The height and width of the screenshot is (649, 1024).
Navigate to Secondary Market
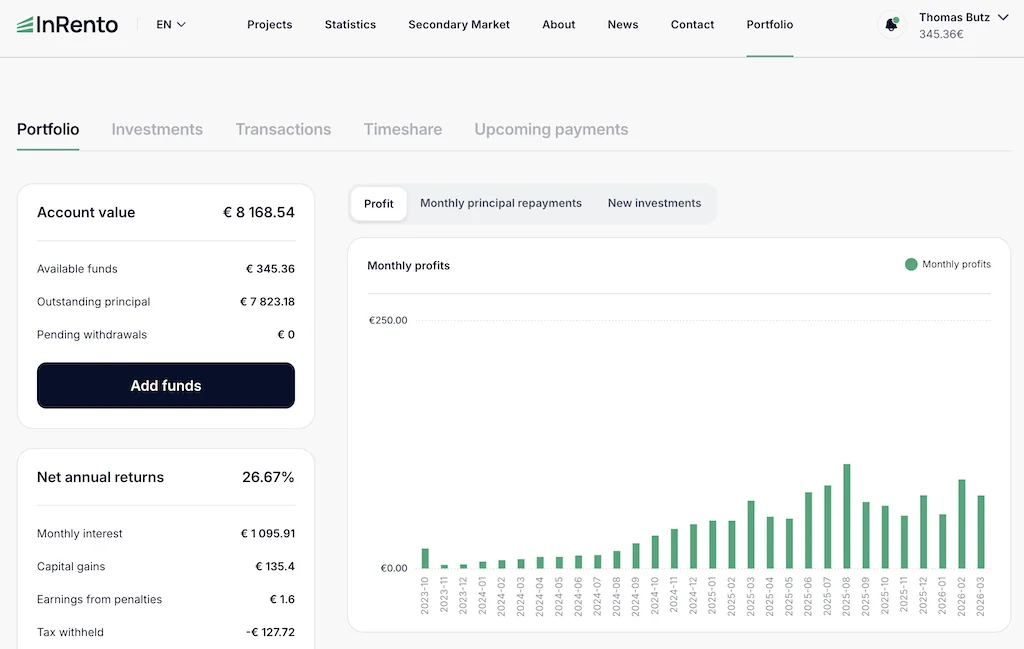click(459, 25)
